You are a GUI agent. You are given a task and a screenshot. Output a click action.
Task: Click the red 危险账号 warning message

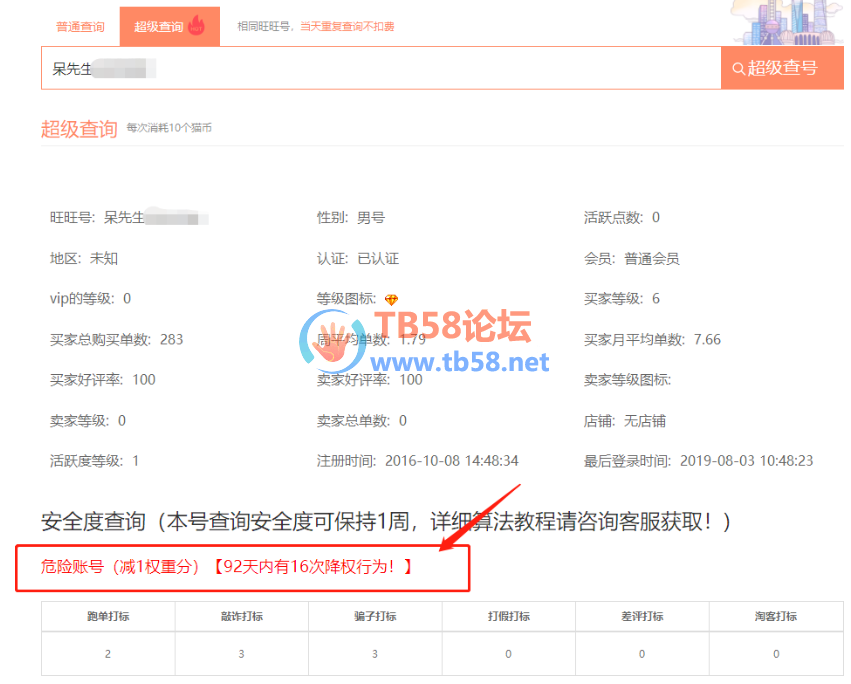(x=213, y=567)
